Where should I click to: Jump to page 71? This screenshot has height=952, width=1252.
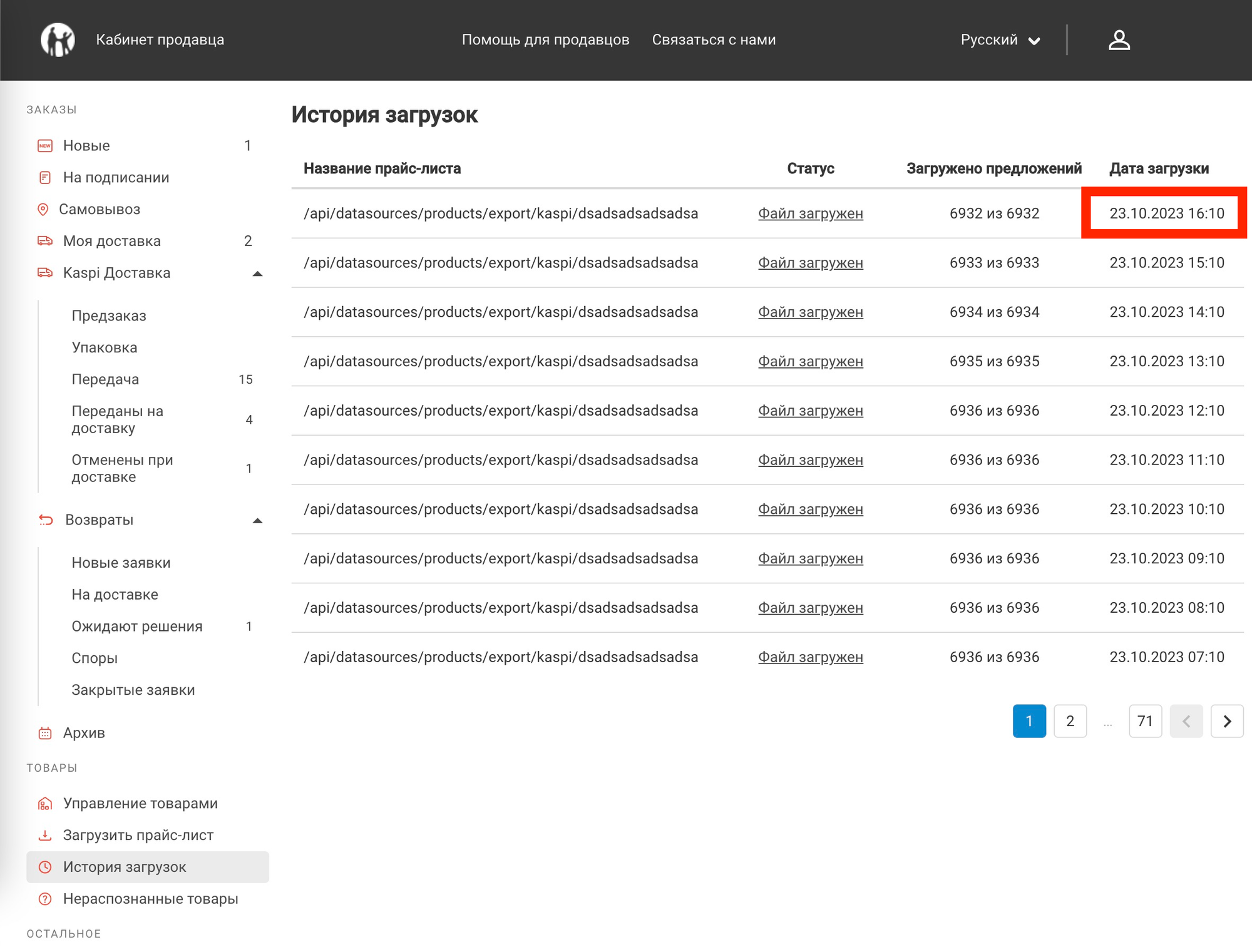(1145, 721)
